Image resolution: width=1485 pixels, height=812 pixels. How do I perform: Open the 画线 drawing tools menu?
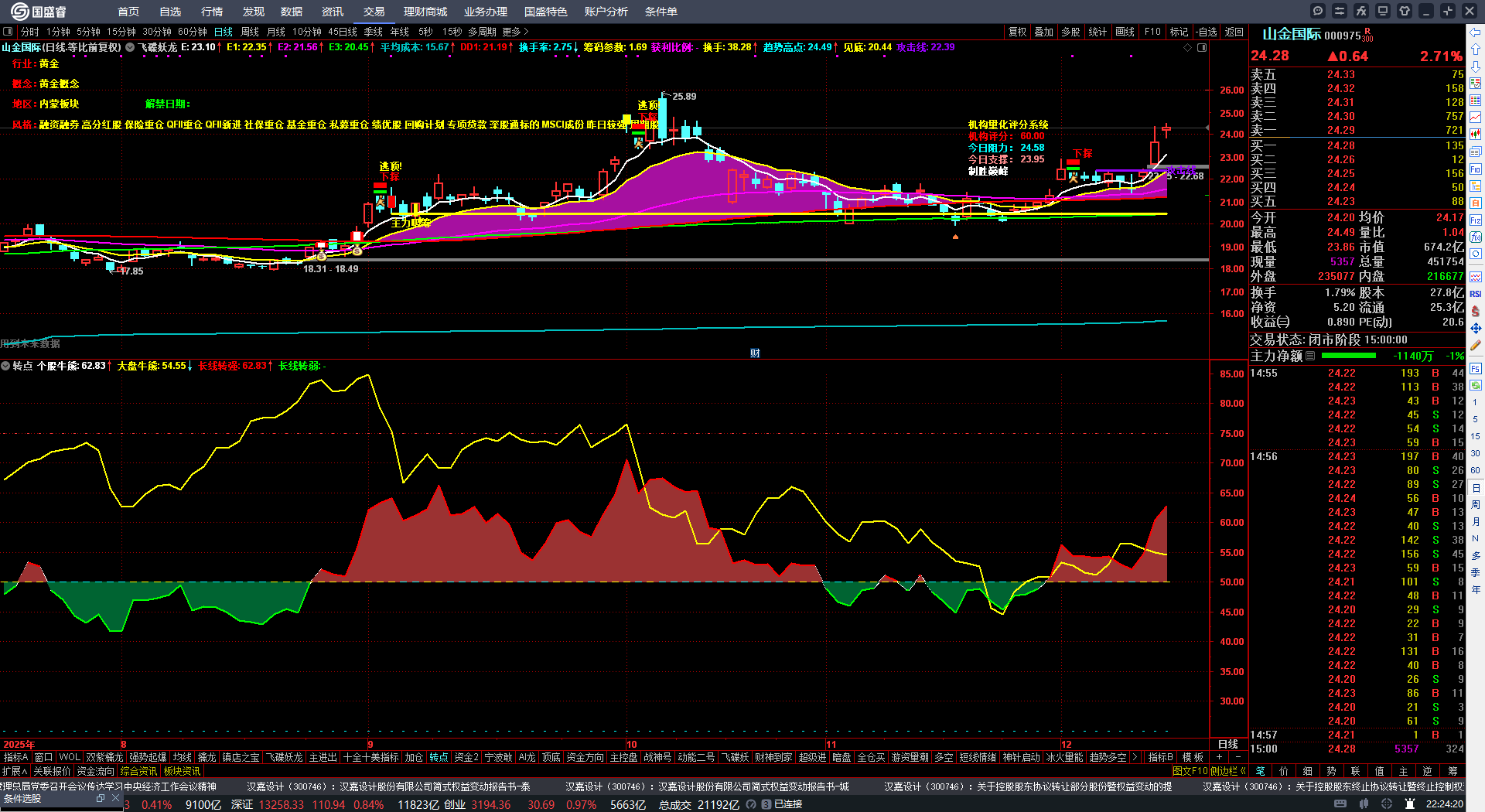pyautogui.click(x=1125, y=32)
